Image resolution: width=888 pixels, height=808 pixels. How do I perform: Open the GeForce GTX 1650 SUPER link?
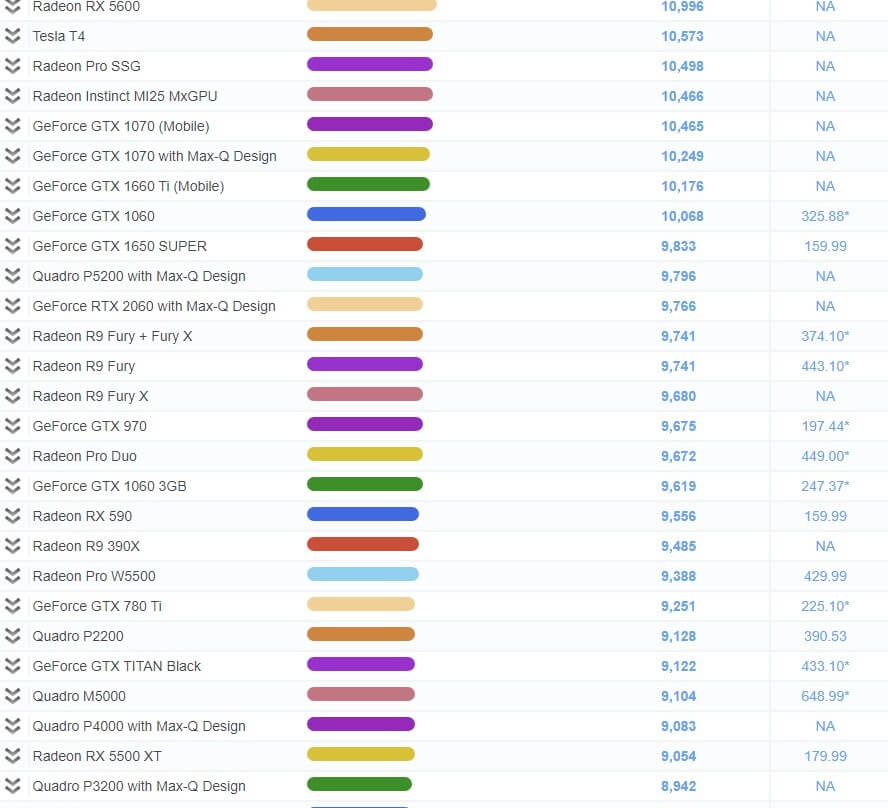(x=119, y=246)
